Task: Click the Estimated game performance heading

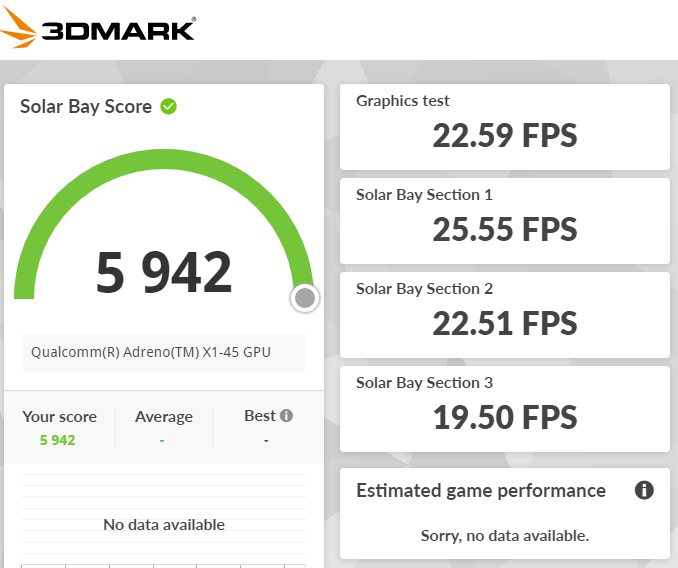Action: [x=481, y=491]
